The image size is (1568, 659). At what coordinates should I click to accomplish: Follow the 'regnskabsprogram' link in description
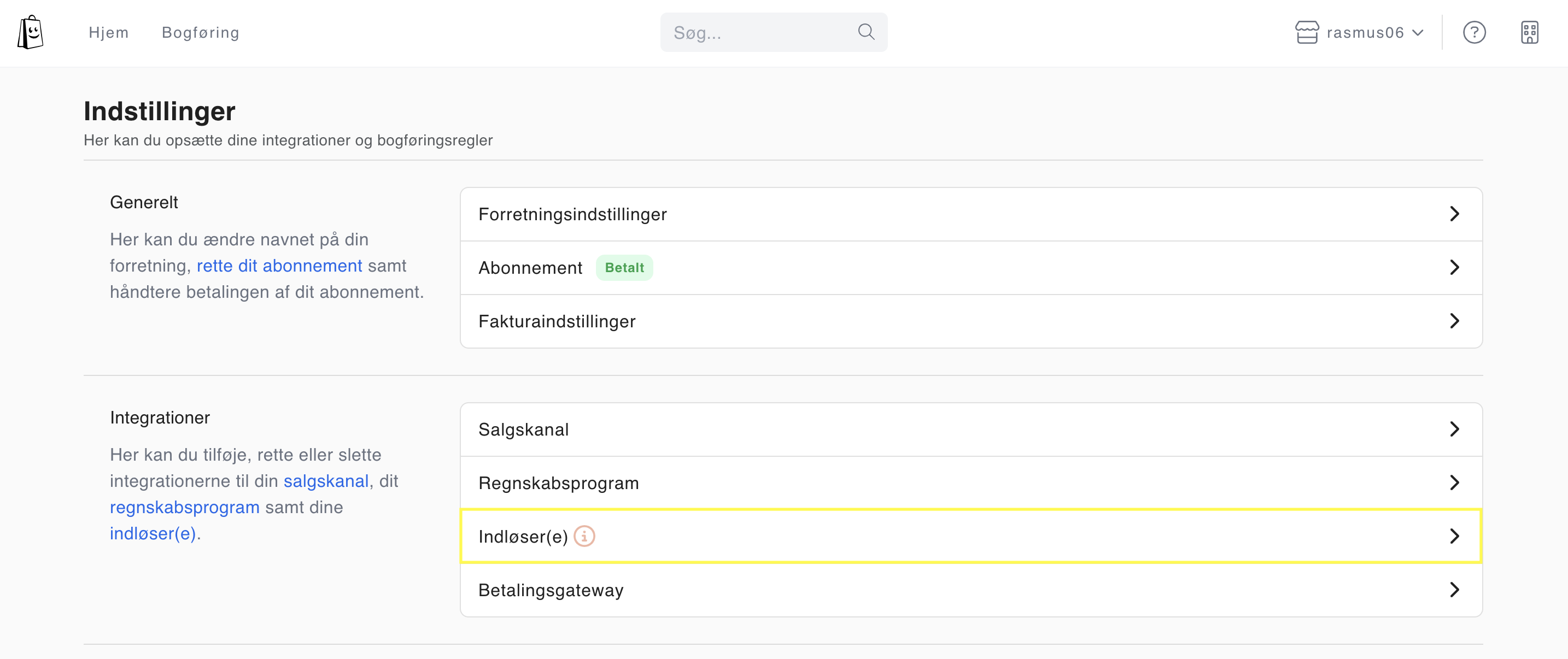tap(184, 508)
